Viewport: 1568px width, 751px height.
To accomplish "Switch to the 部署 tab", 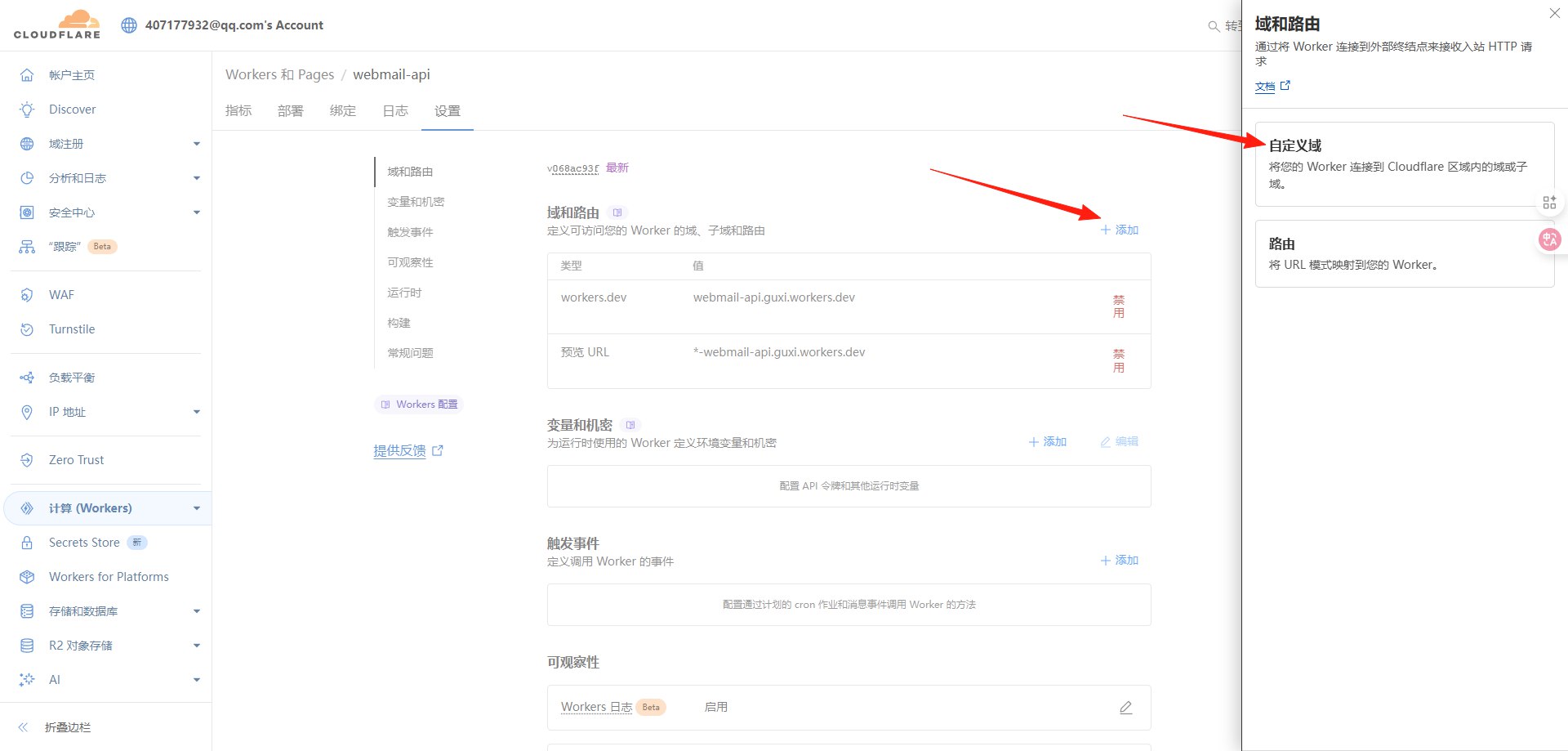I will [x=291, y=111].
